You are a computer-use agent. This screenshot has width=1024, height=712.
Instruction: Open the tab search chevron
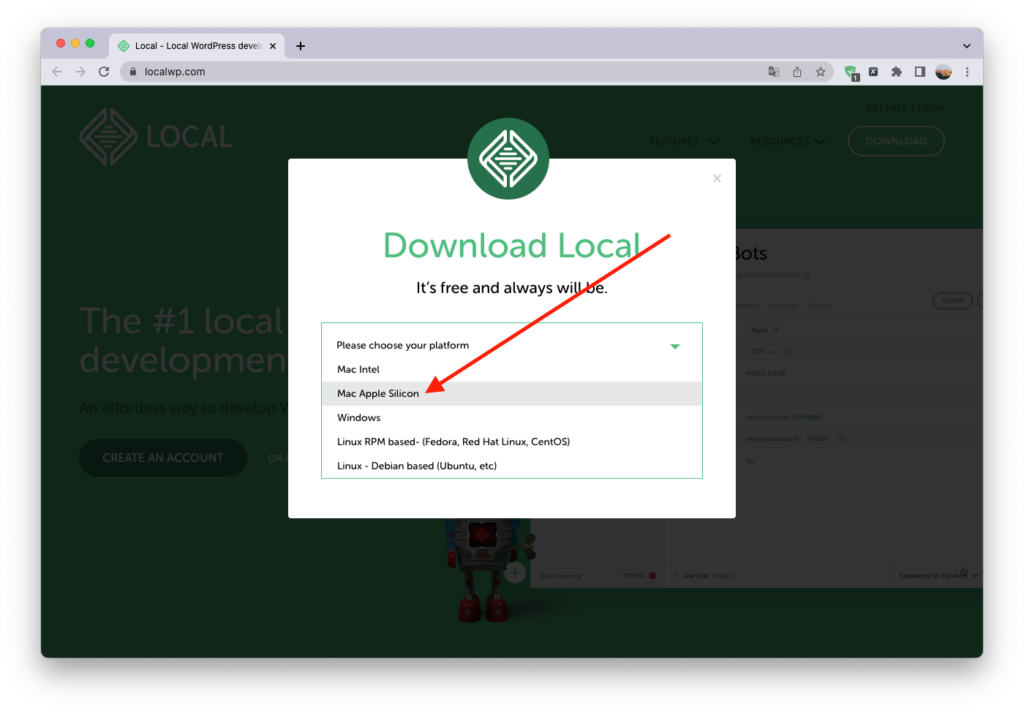[x=967, y=46]
